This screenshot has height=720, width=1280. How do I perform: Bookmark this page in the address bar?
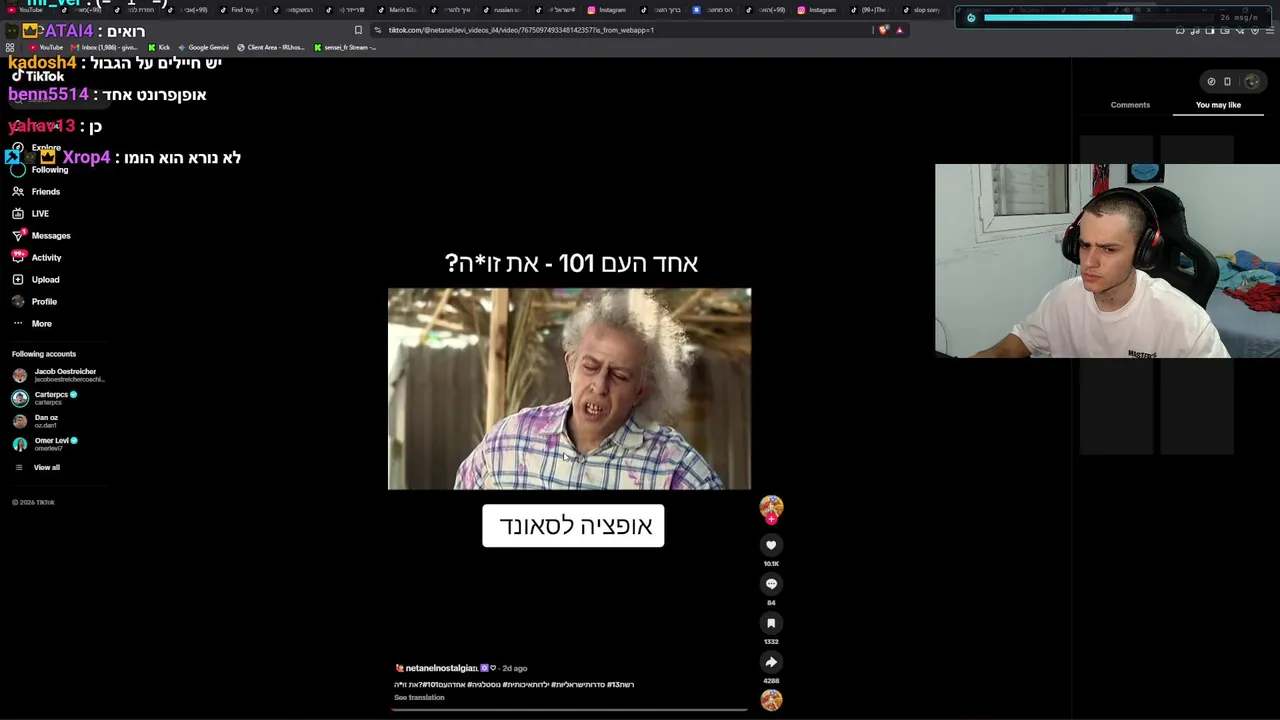[358, 30]
